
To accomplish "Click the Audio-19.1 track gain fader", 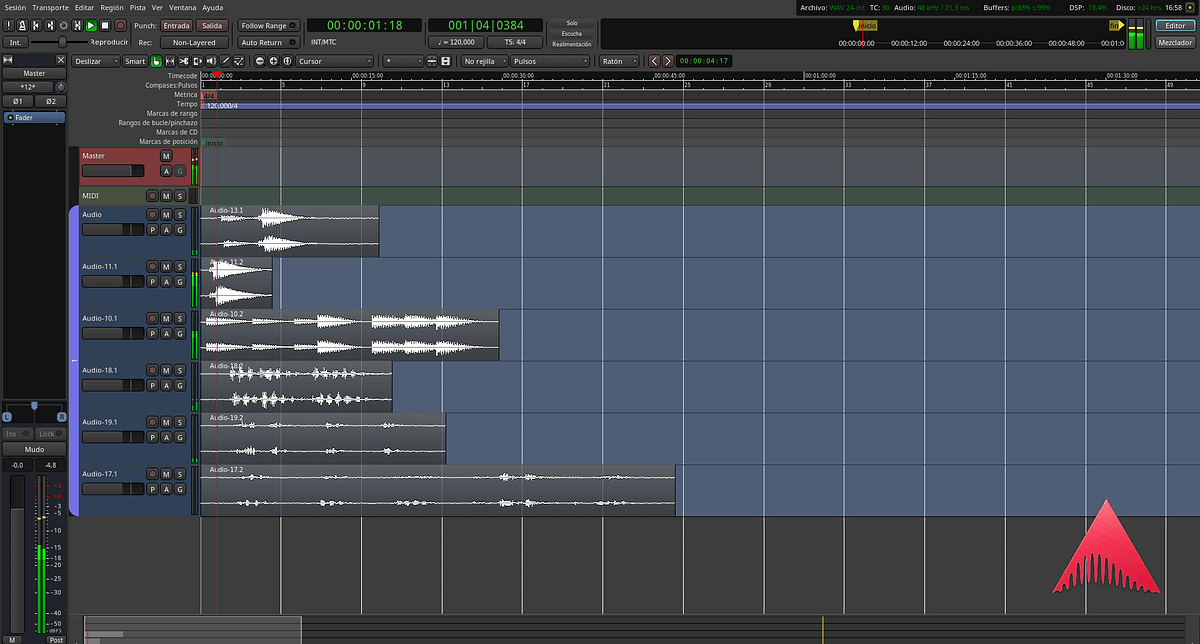I will (x=113, y=437).
